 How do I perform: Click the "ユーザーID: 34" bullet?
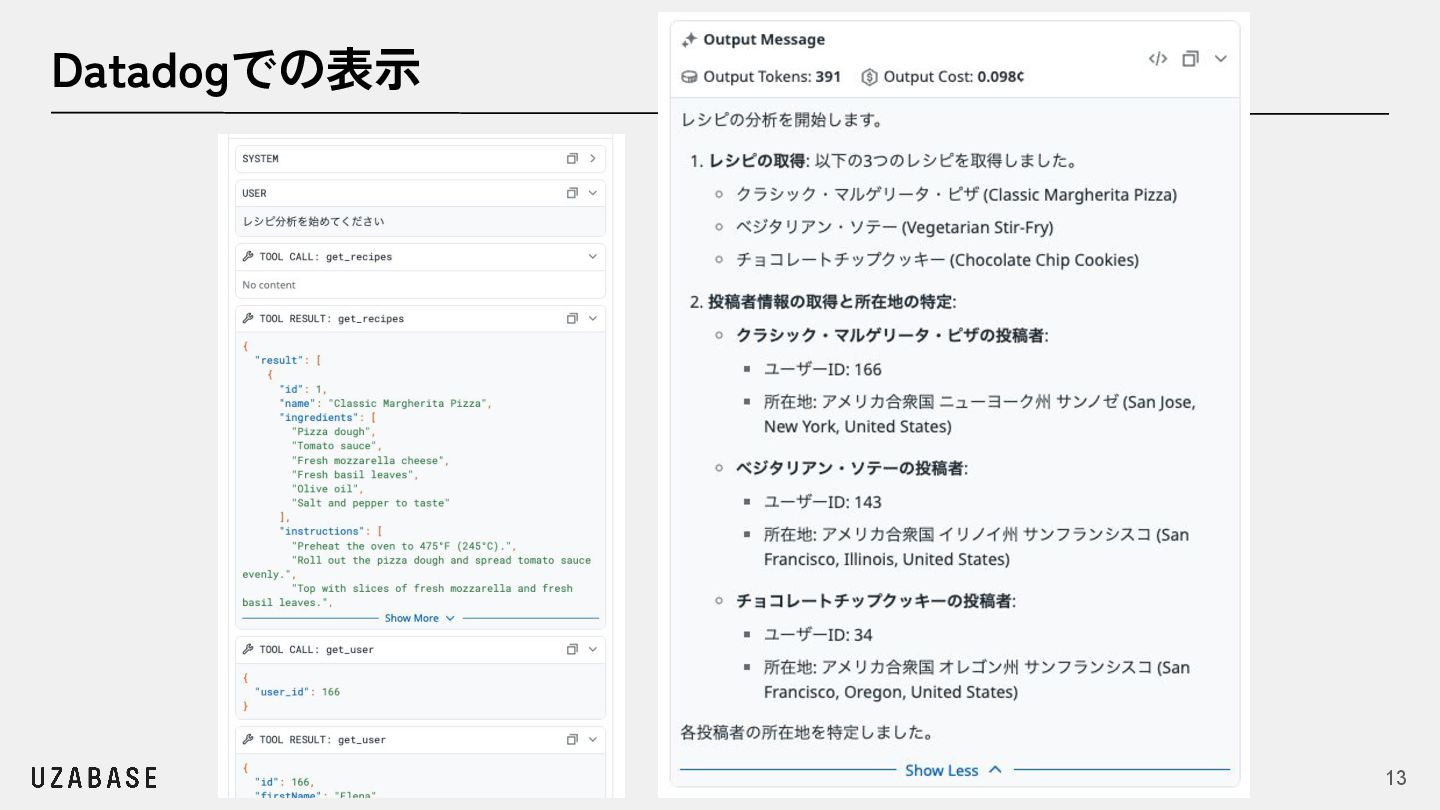(x=818, y=635)
